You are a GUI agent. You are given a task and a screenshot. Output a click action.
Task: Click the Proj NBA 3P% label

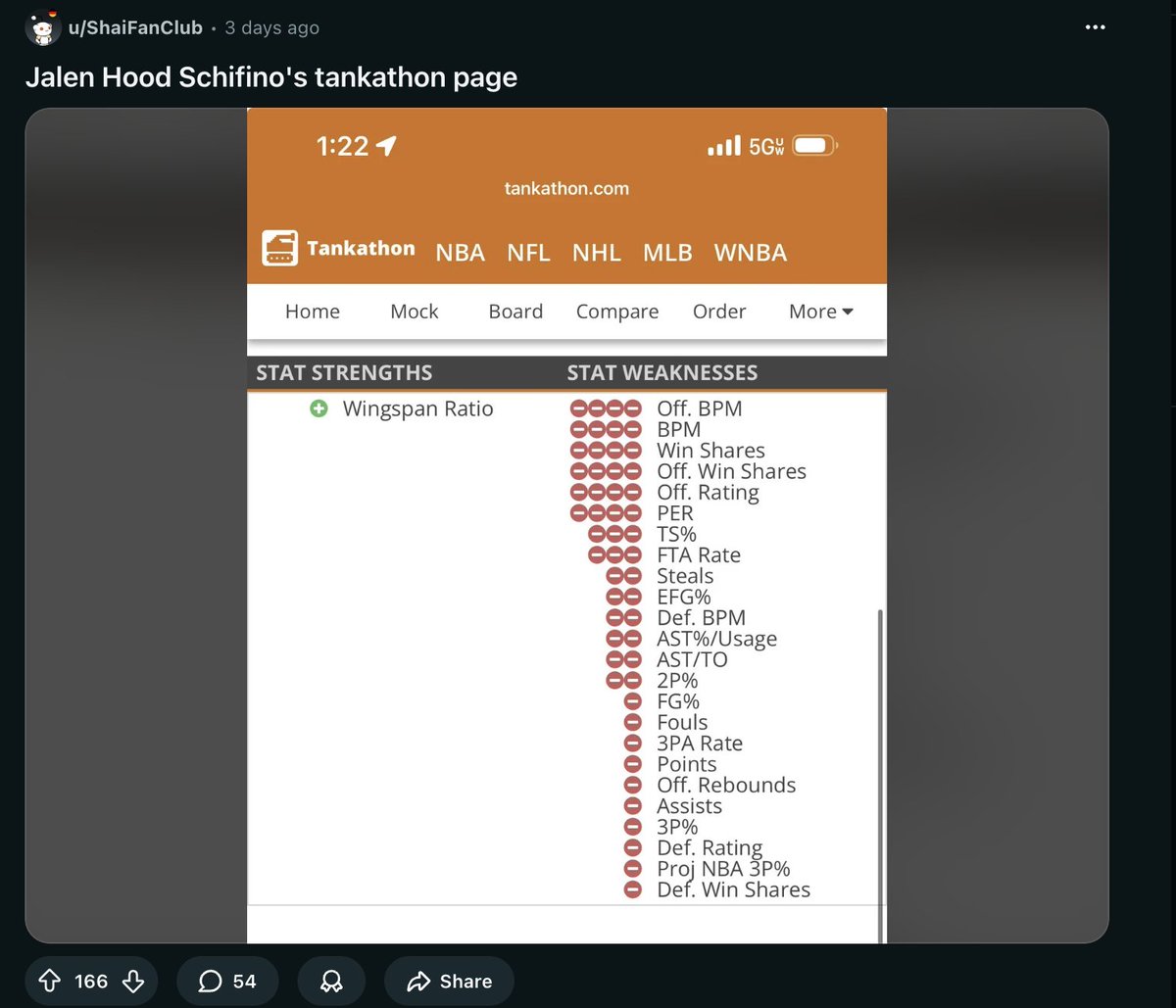click(723, 869)
